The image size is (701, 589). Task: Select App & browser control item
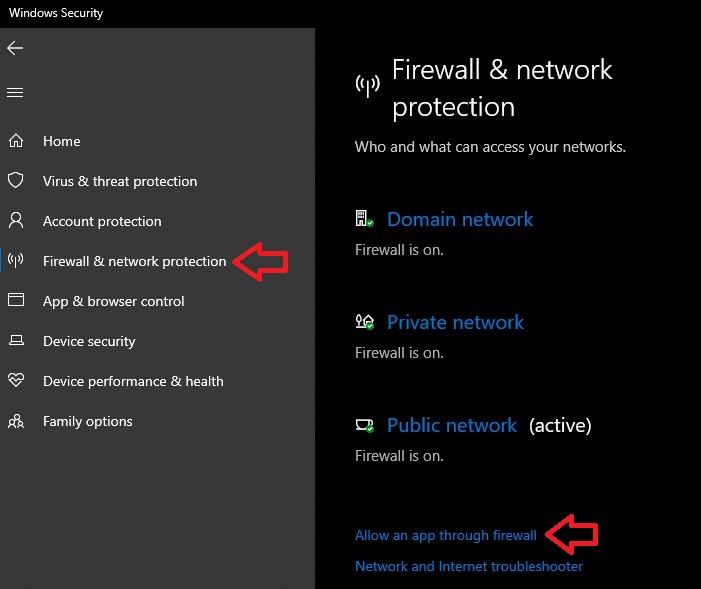point(114,301)
